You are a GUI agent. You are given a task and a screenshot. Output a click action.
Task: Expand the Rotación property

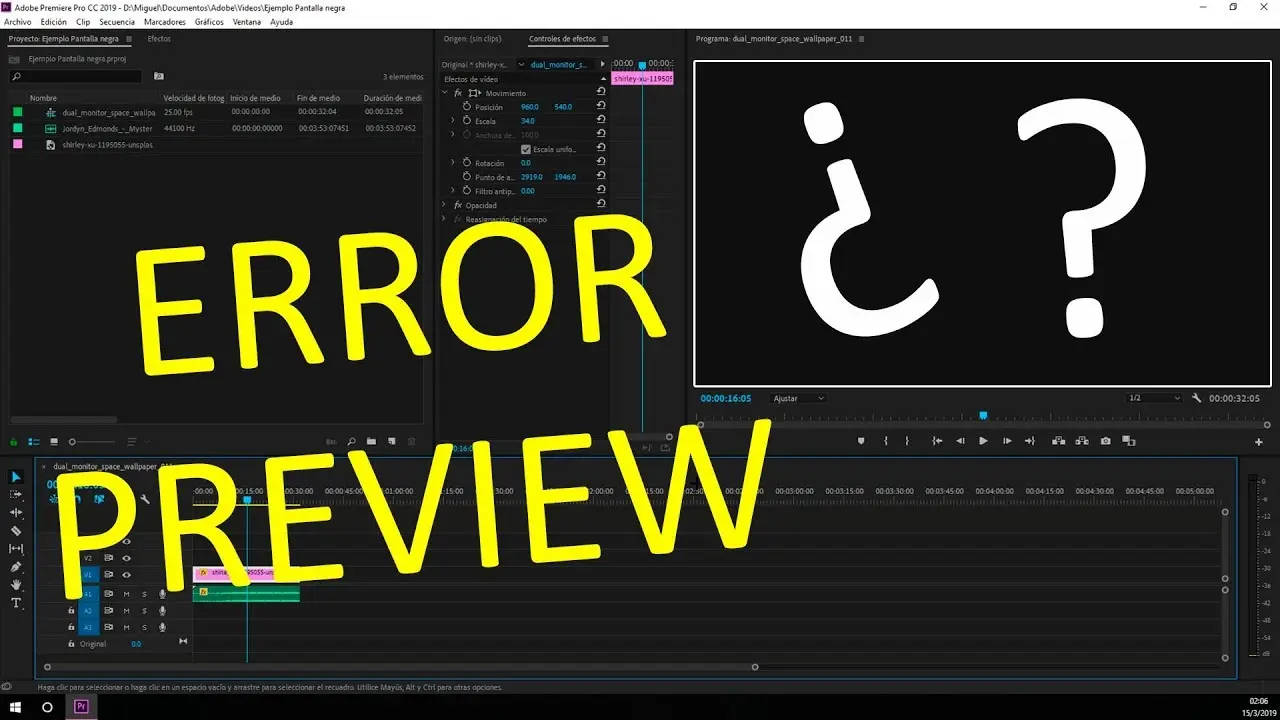click(x=453, y=162)
